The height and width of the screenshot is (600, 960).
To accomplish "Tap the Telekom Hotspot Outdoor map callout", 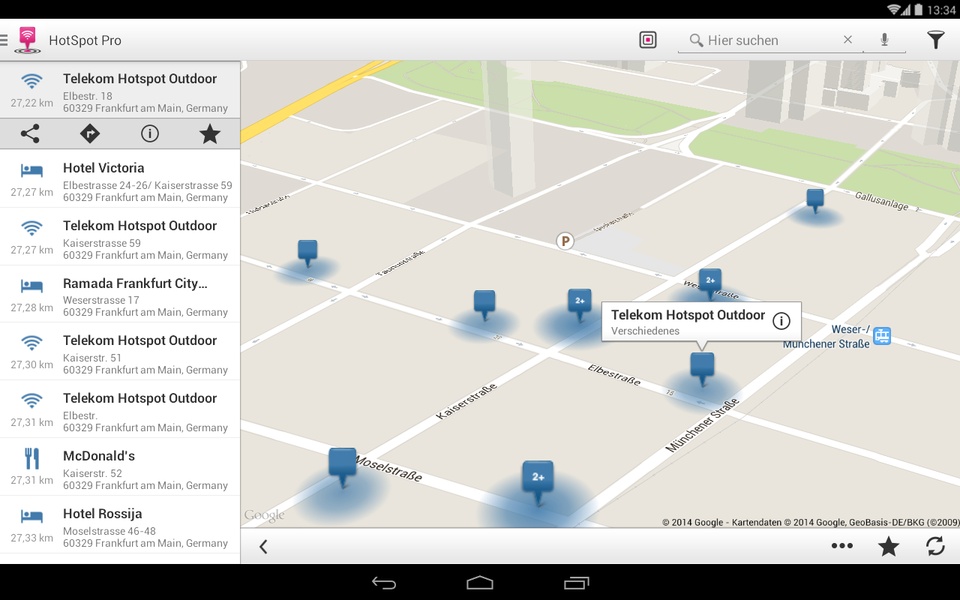I will coord(701,321).
